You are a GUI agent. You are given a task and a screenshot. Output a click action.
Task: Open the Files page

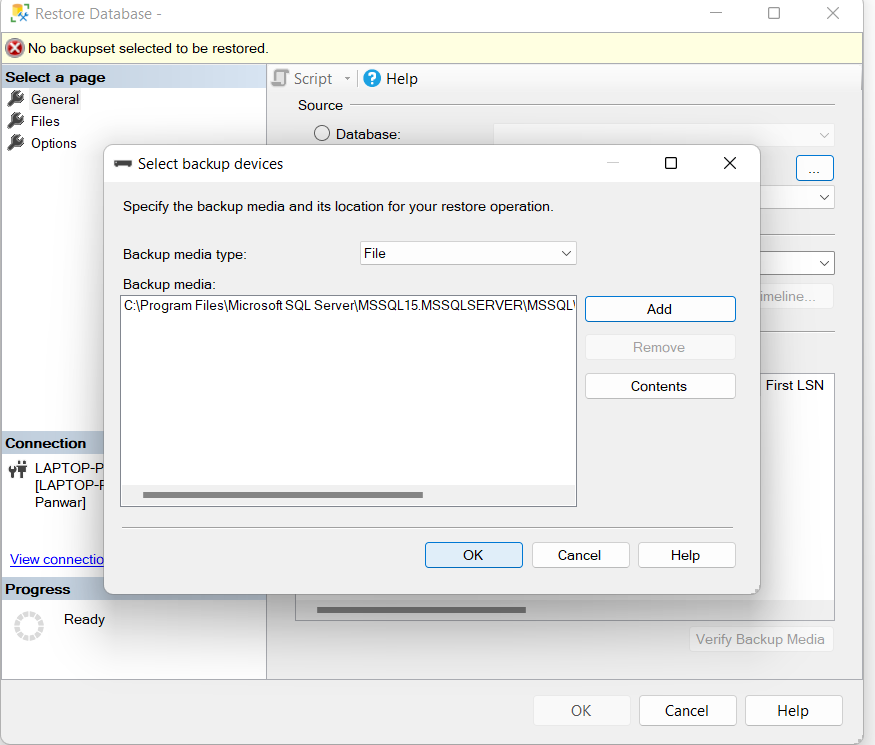(x=45, y=121)
